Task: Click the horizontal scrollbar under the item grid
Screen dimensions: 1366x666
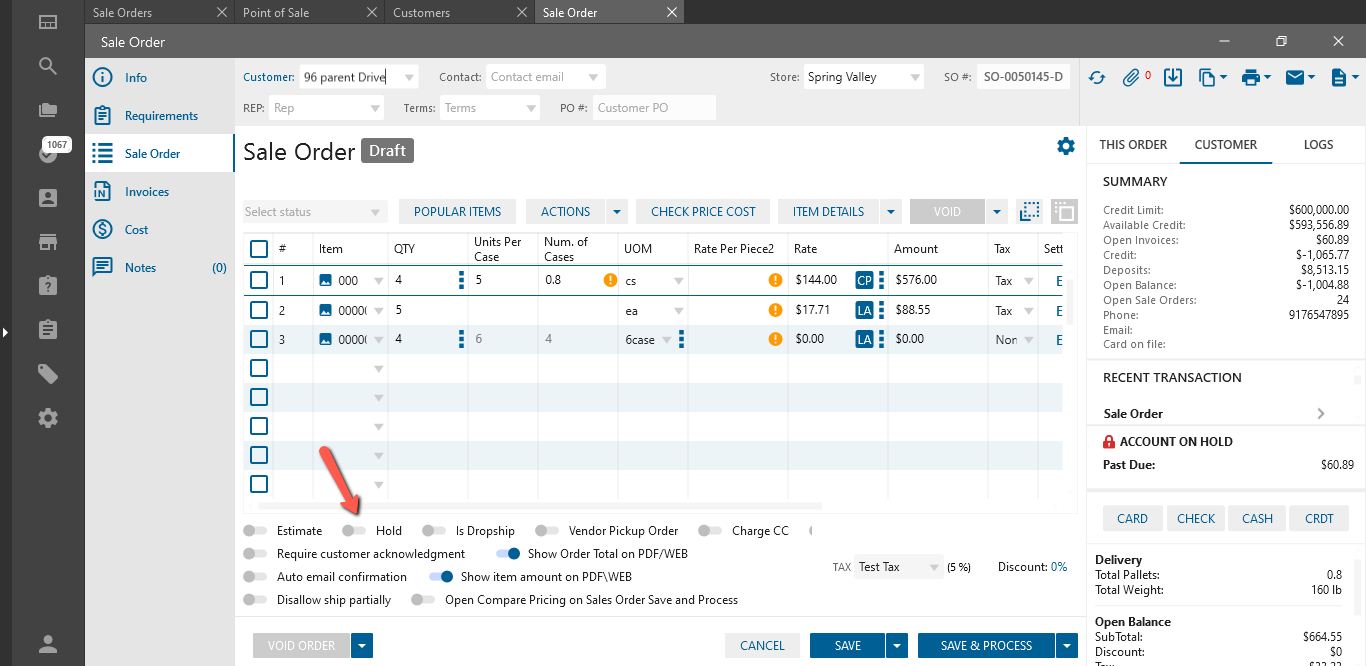Action: [540, 506]
